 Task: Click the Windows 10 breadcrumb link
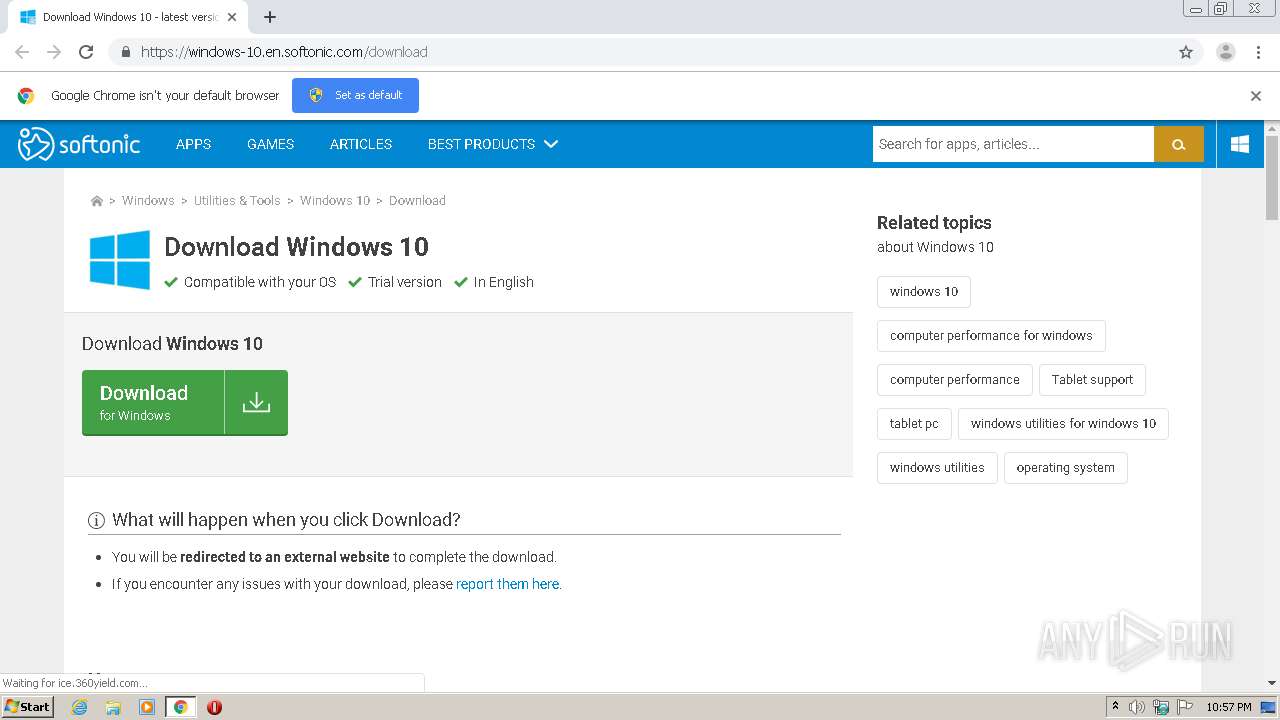click(335, 201)
